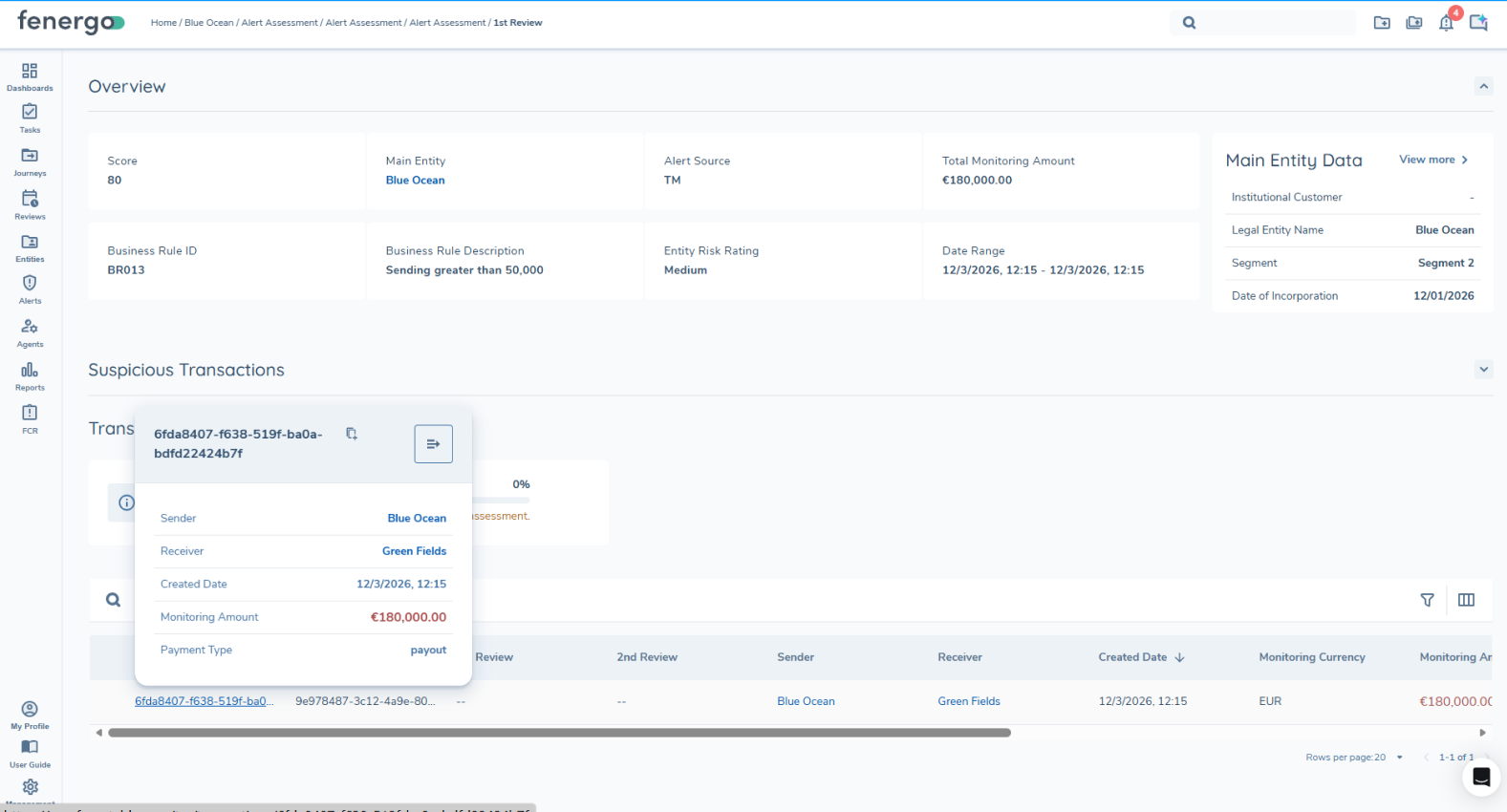This screenshot has height=812, width=1507.
Task: Click the Monitoring Currency column header
Action: pos(1312,657)
